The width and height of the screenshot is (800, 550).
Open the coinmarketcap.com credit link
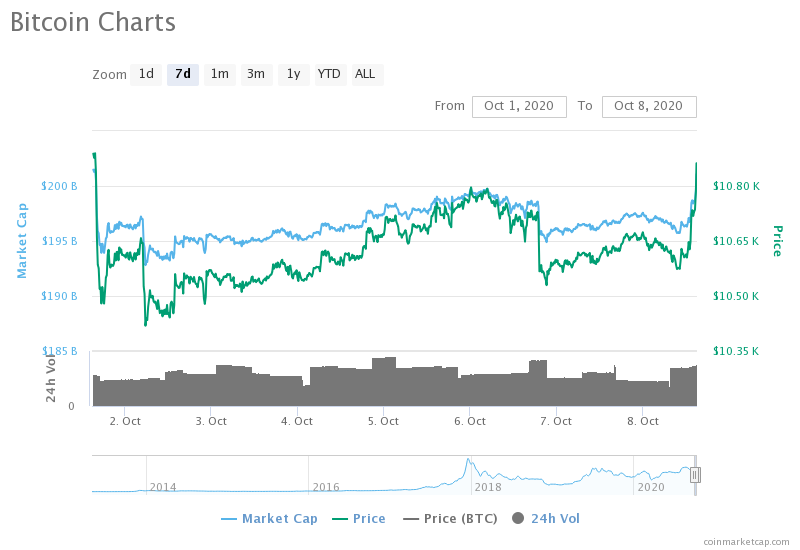tap(746, 541)
